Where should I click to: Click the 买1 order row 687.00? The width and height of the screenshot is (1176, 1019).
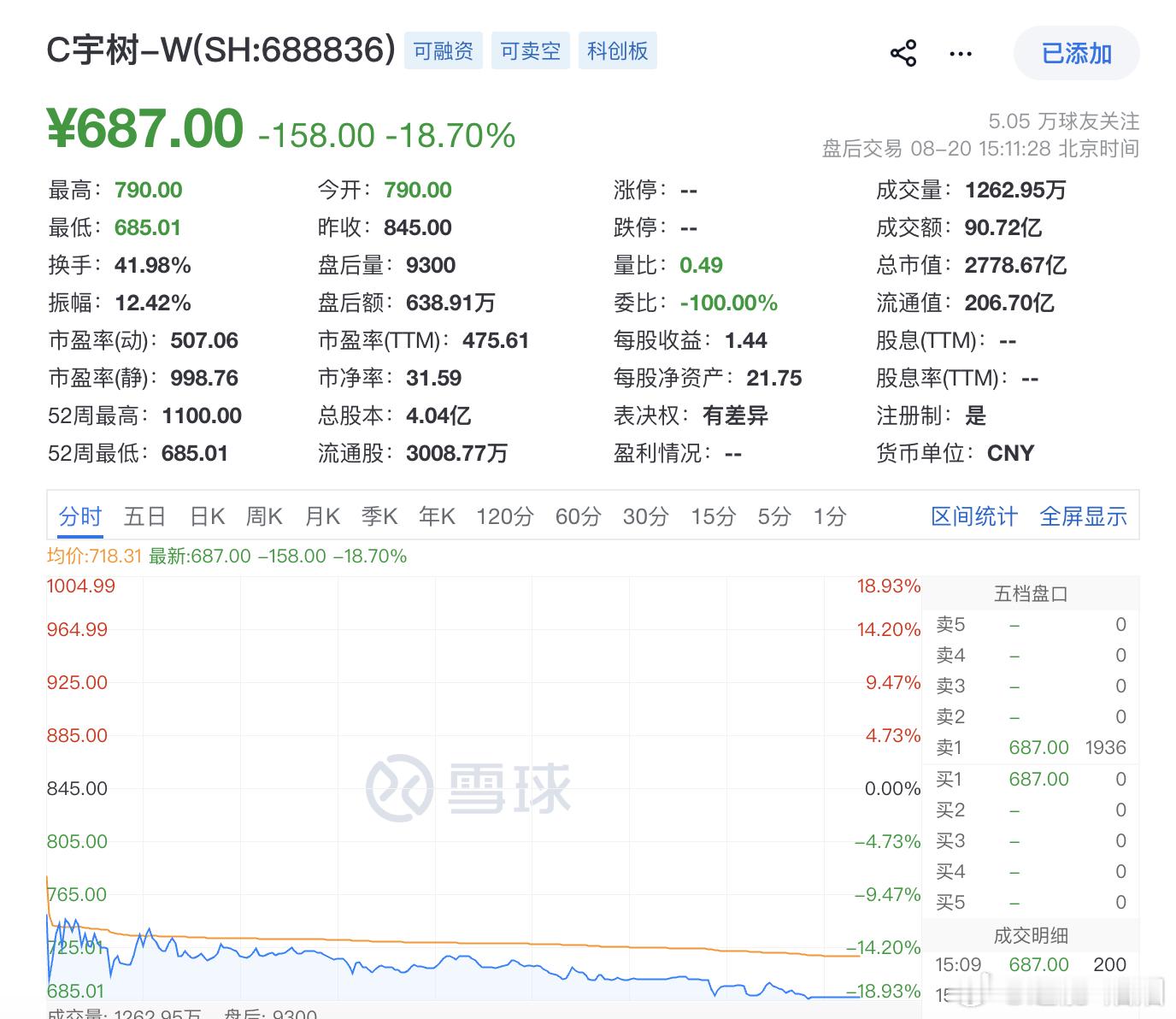(x=1031, y=779)
